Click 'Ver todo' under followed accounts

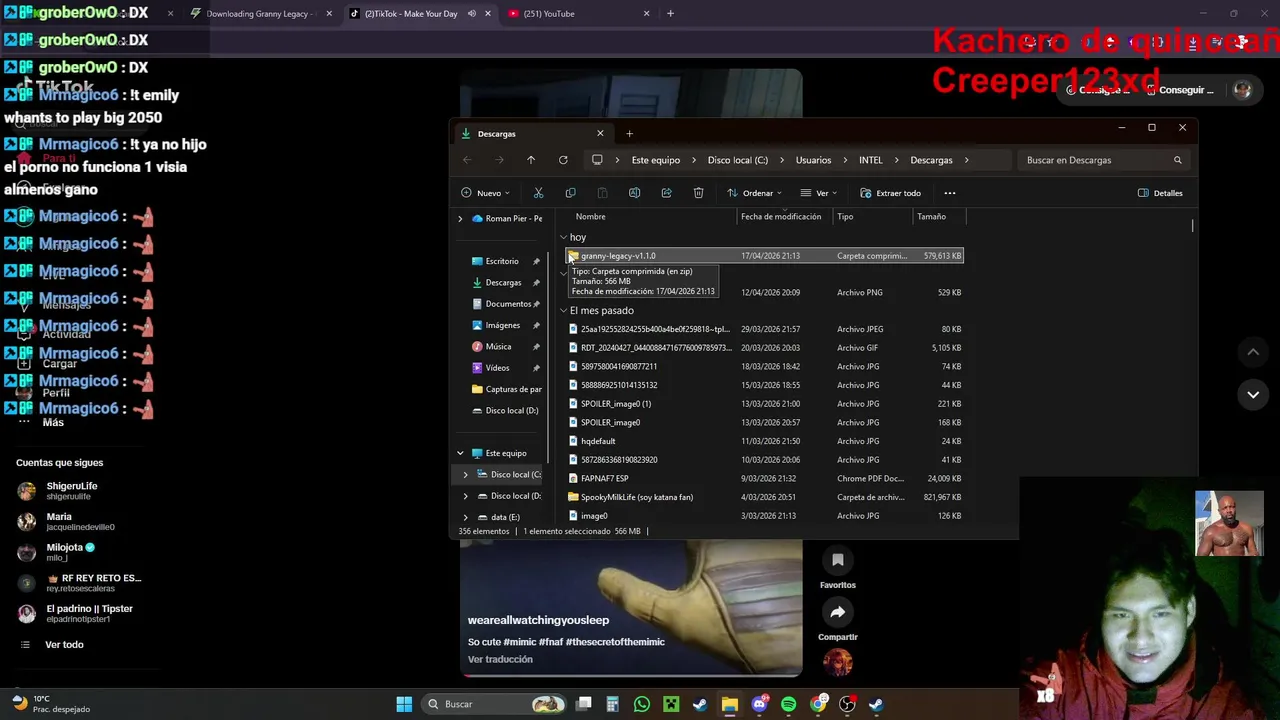click(64, 644)
